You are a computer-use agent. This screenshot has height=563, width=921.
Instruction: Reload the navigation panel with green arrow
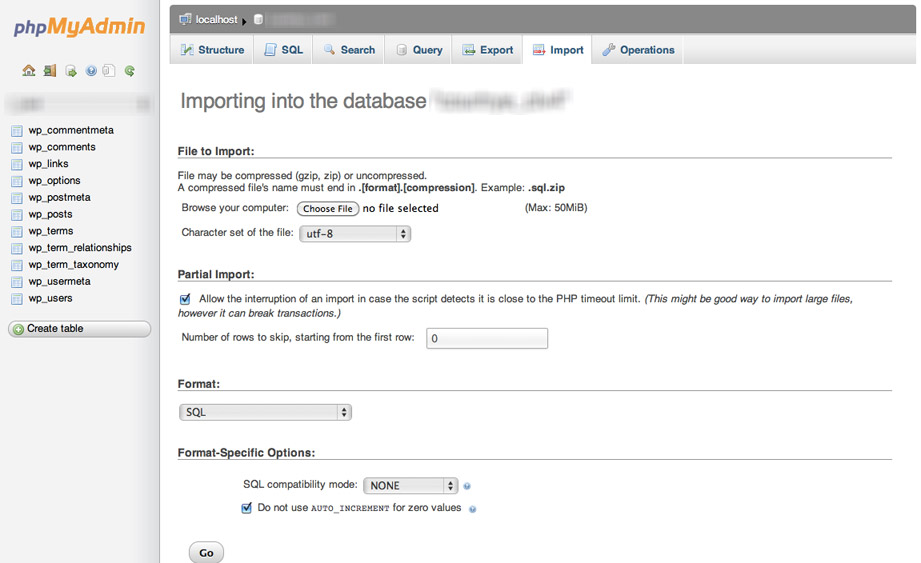click(x=130, y=71)
